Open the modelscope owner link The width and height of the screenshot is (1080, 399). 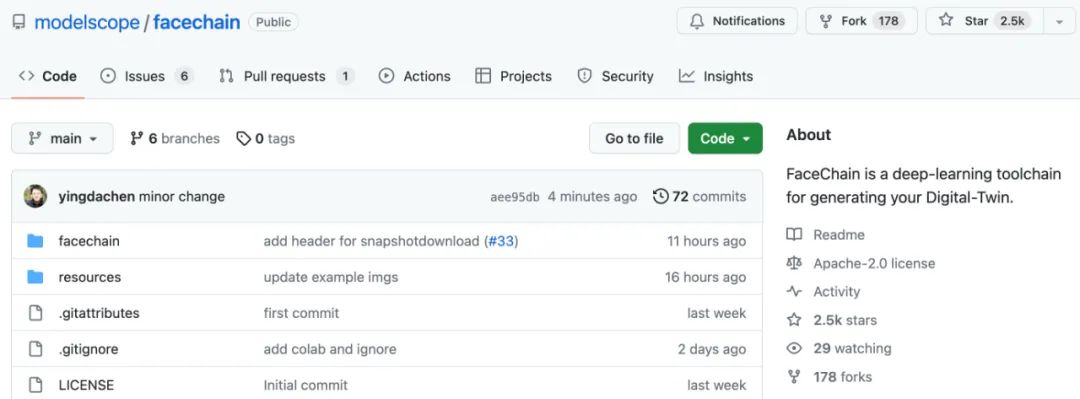pyautogui.click(x=87, y=22)
